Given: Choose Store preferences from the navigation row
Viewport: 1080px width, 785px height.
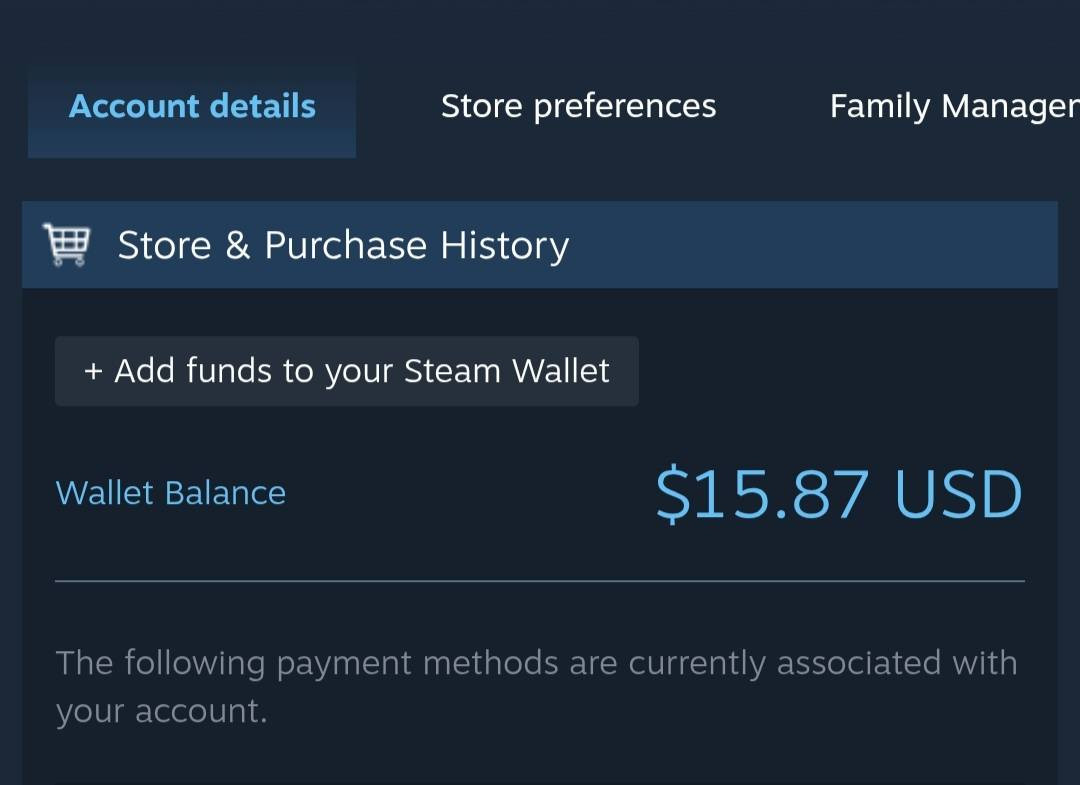Looking at the screenshot, I should (x=578, y=106).
